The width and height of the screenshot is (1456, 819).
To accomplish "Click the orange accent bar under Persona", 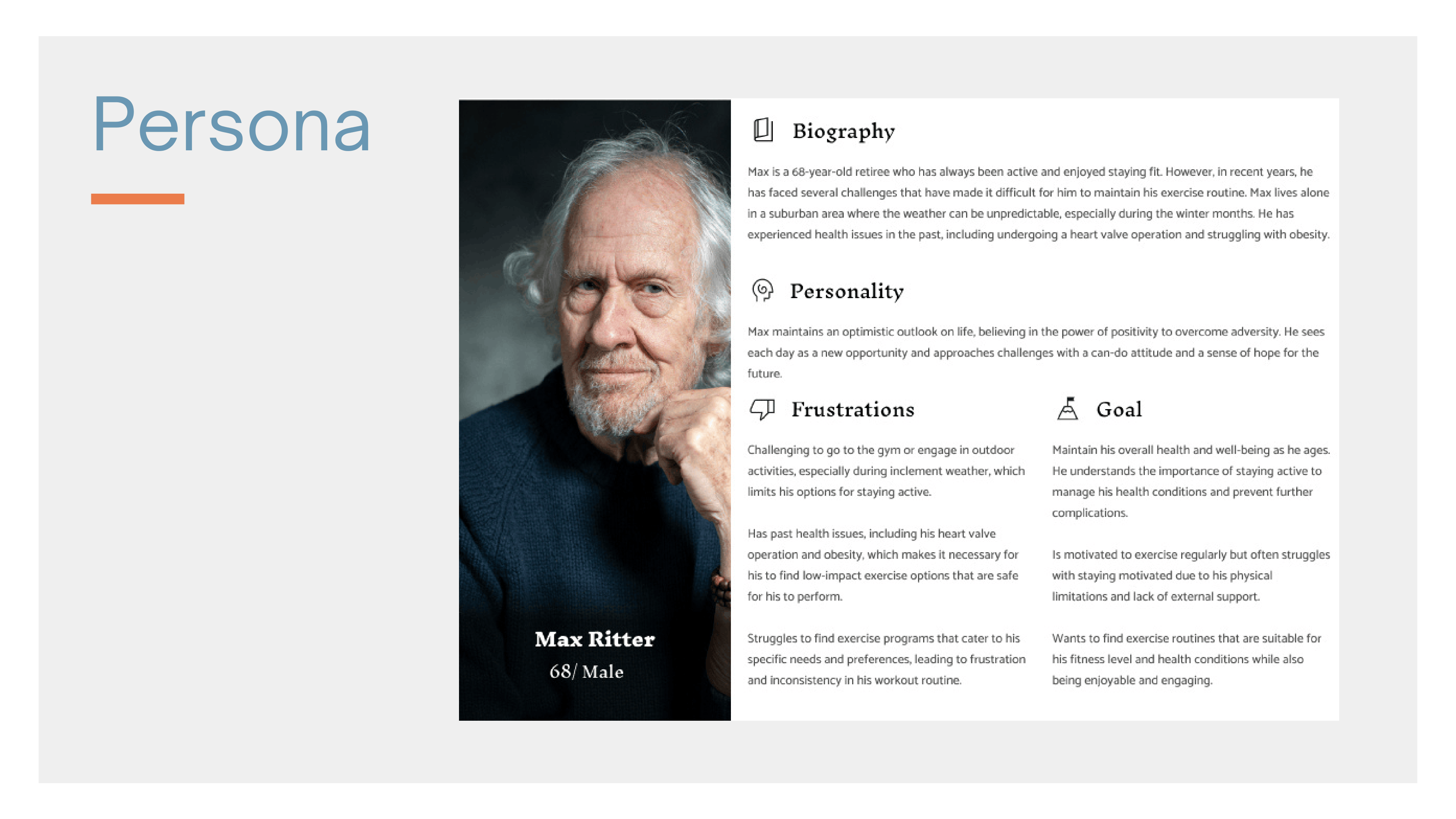I will (137, 199).
